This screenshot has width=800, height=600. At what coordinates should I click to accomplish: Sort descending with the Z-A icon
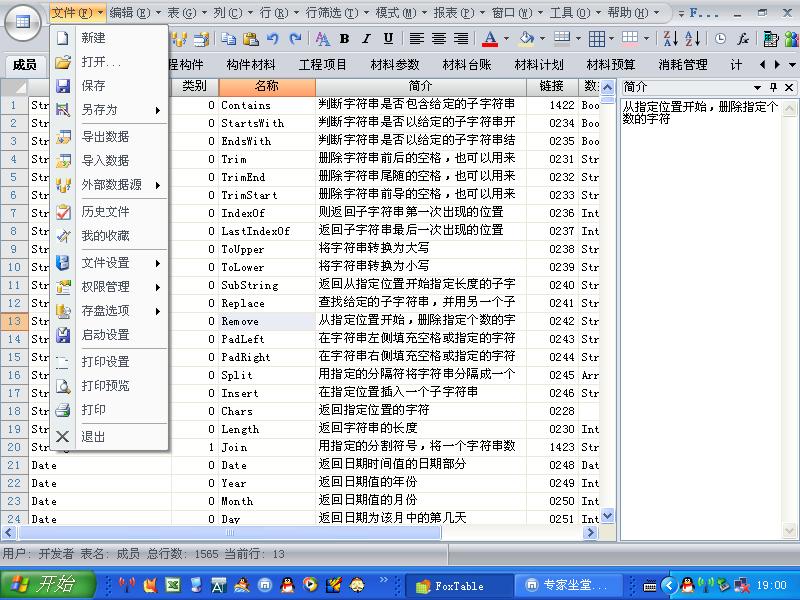pos(670,39)
